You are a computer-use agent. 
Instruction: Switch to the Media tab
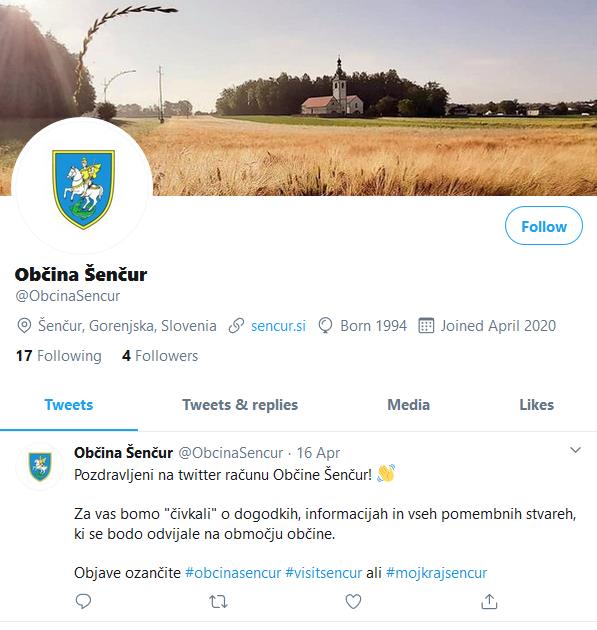(409, 405)
